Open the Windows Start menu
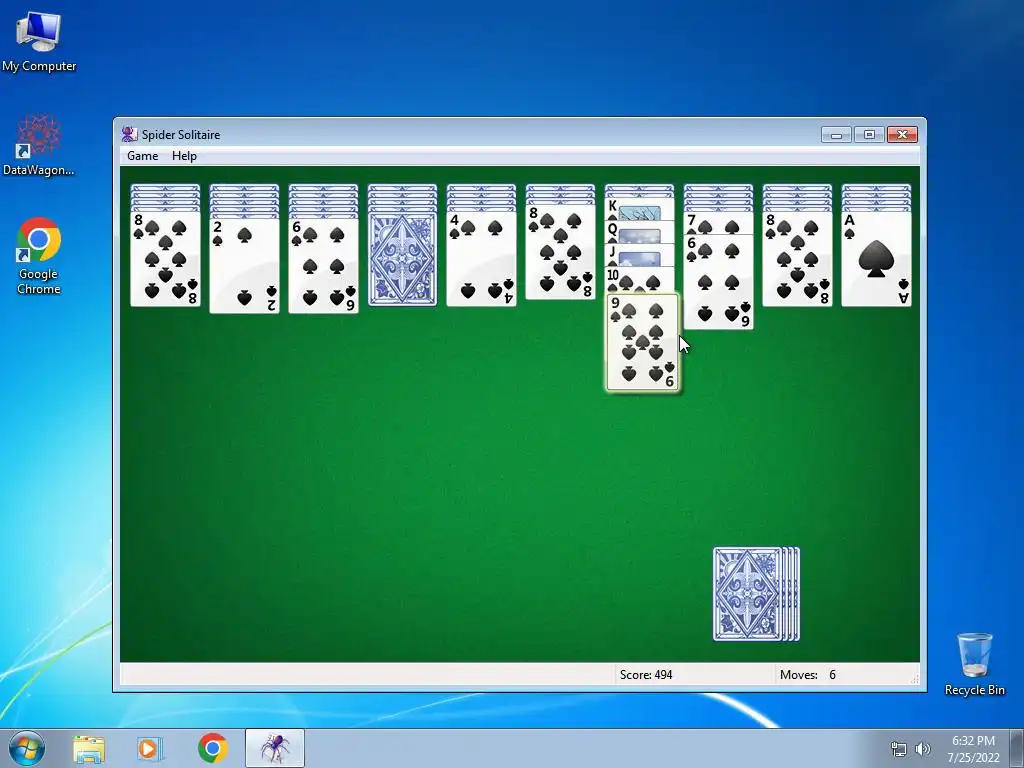 click(x=26, y=748)
